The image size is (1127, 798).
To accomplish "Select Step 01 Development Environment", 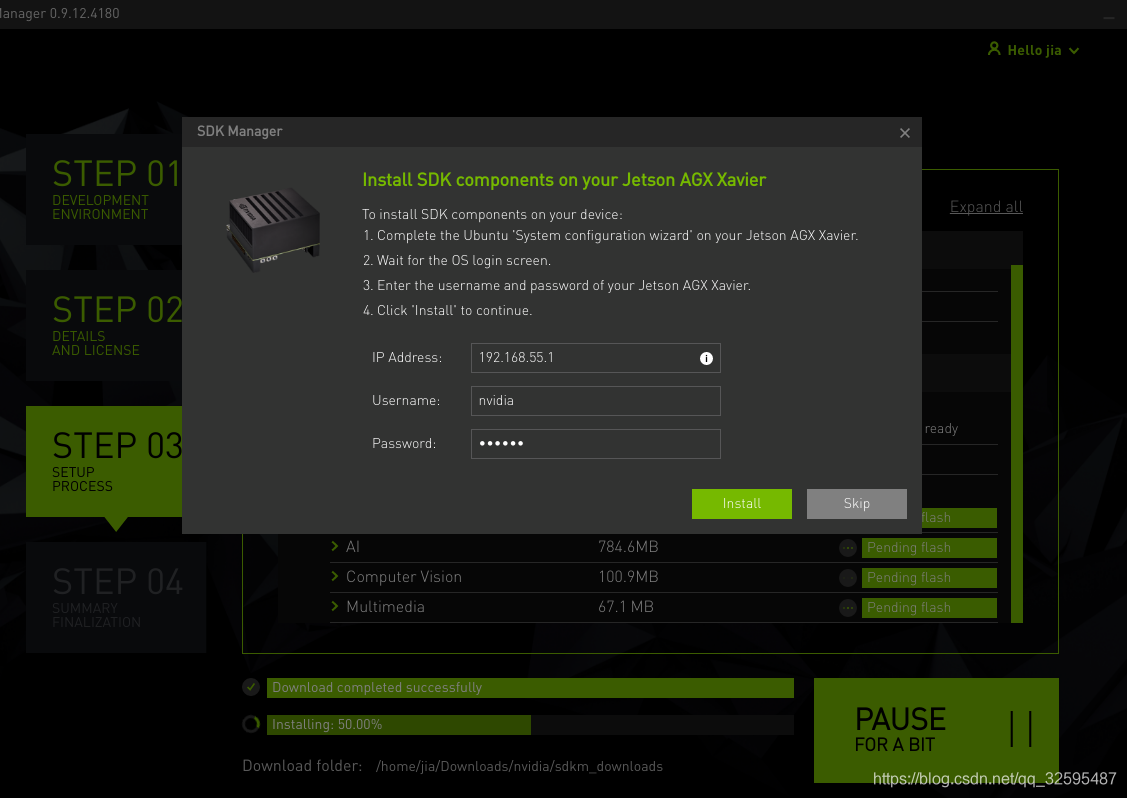I will tap(104, 189).
